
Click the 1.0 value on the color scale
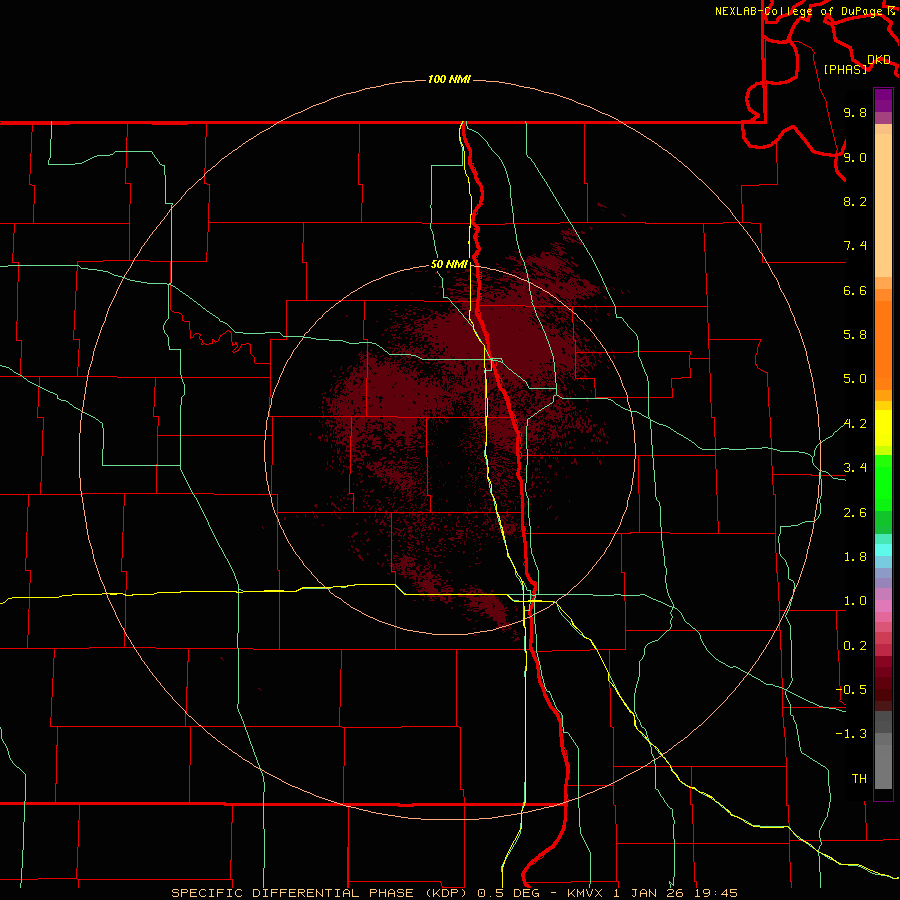pos(855,601)
